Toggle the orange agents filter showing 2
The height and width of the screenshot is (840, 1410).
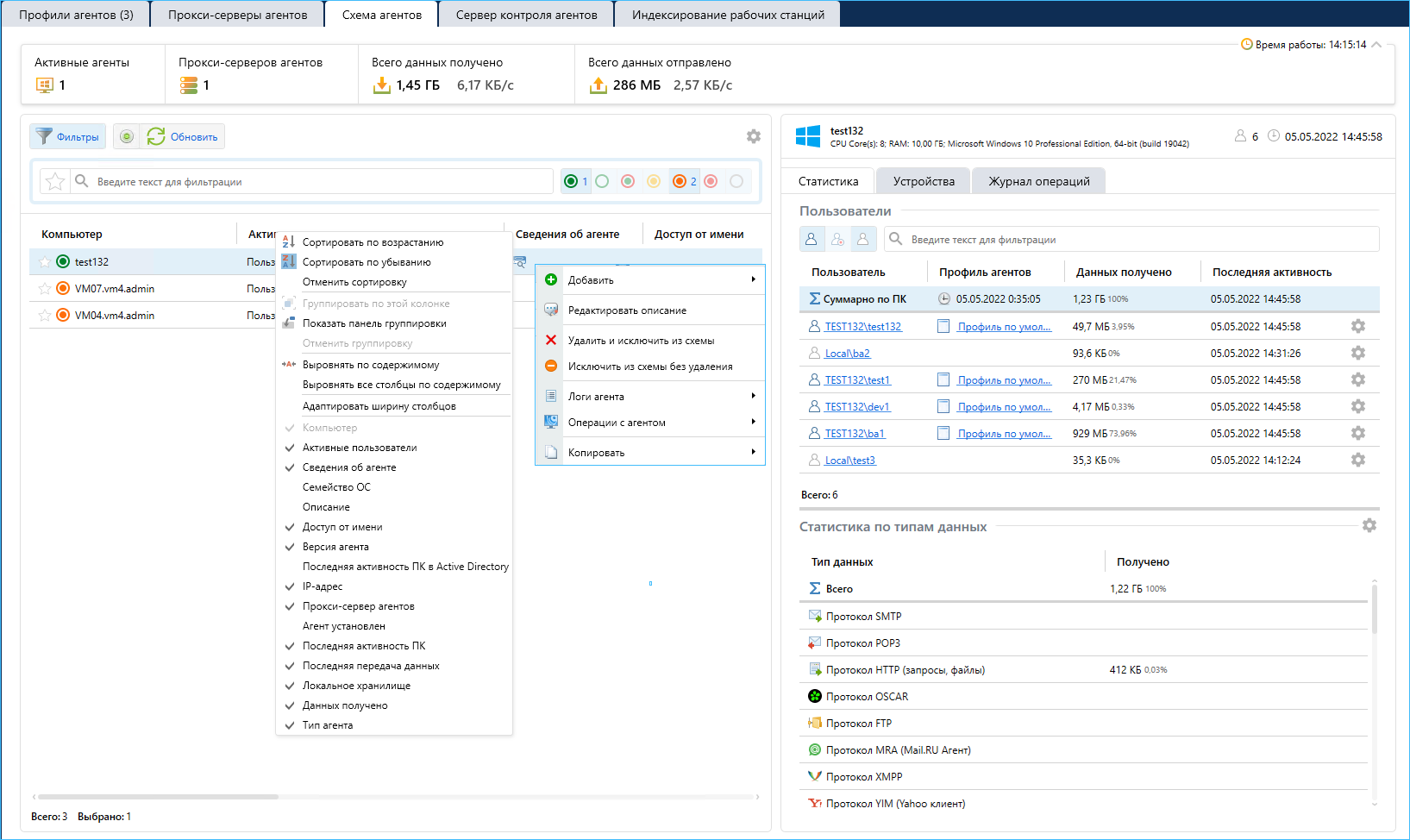point(684,181)
